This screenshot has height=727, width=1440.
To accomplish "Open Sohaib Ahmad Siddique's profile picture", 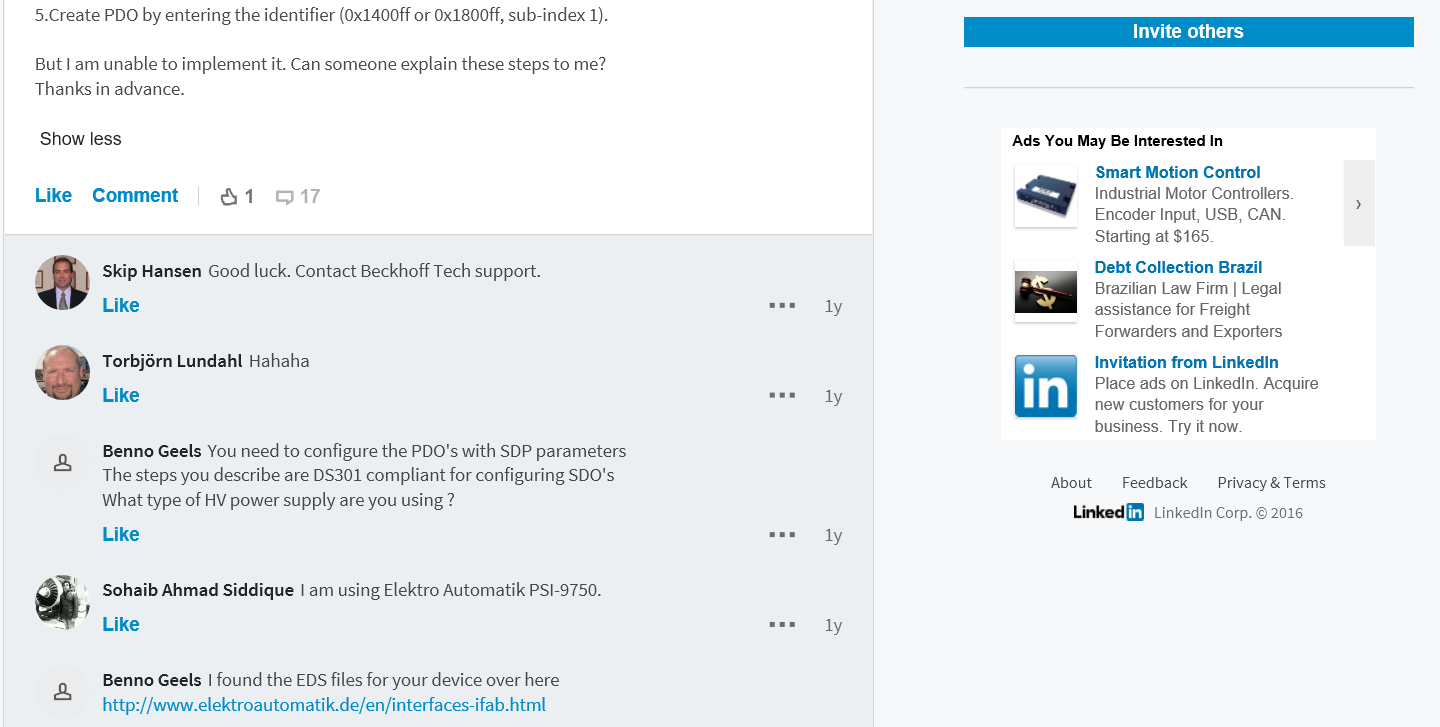I will tap(62, 602).
